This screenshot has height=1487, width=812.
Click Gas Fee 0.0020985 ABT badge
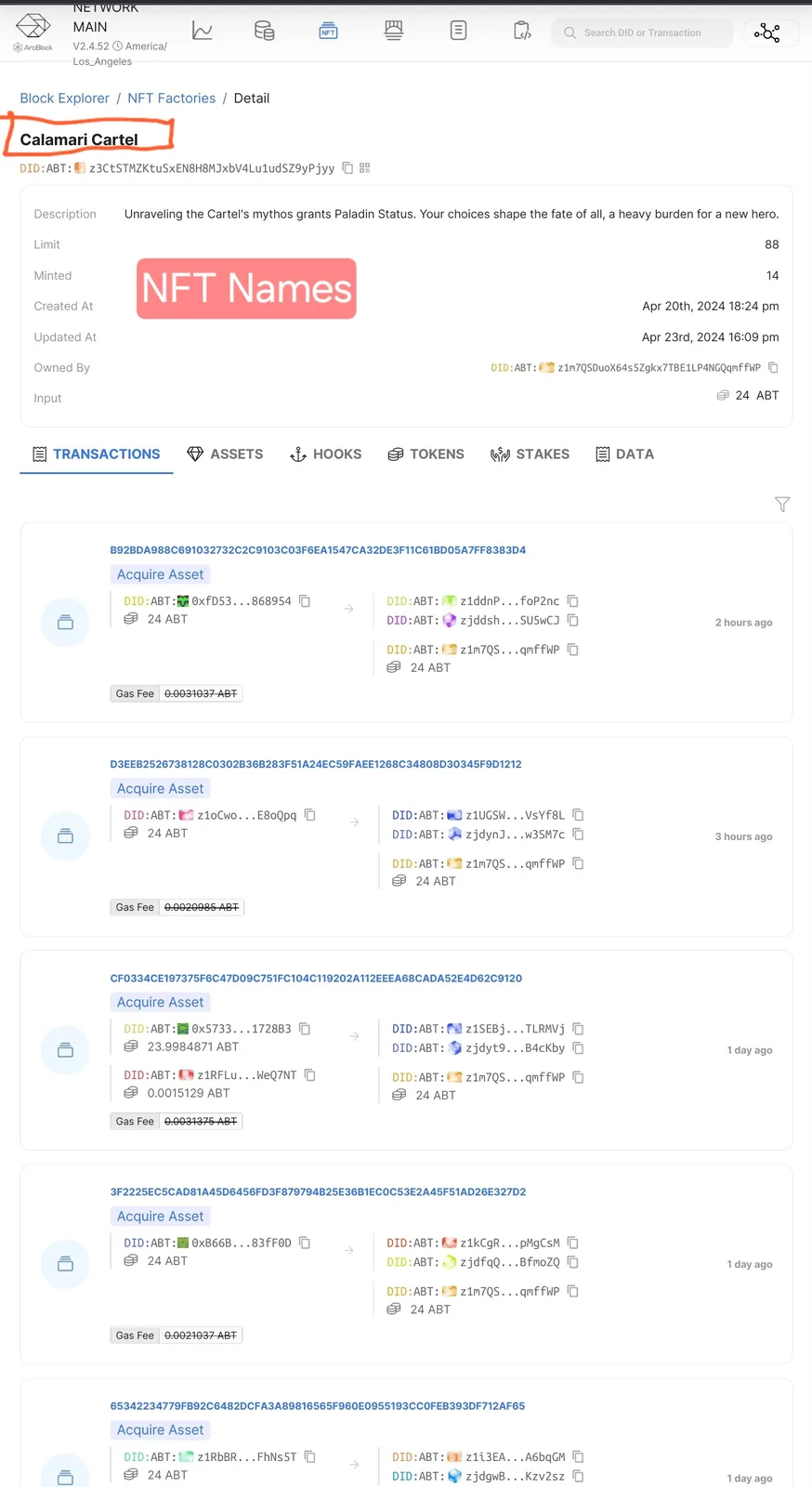(177, 907)
